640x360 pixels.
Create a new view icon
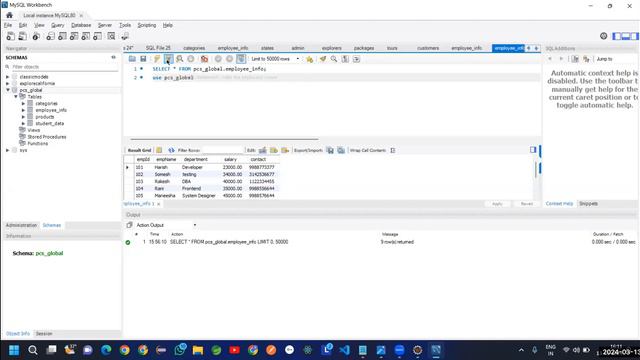[74, 36]
